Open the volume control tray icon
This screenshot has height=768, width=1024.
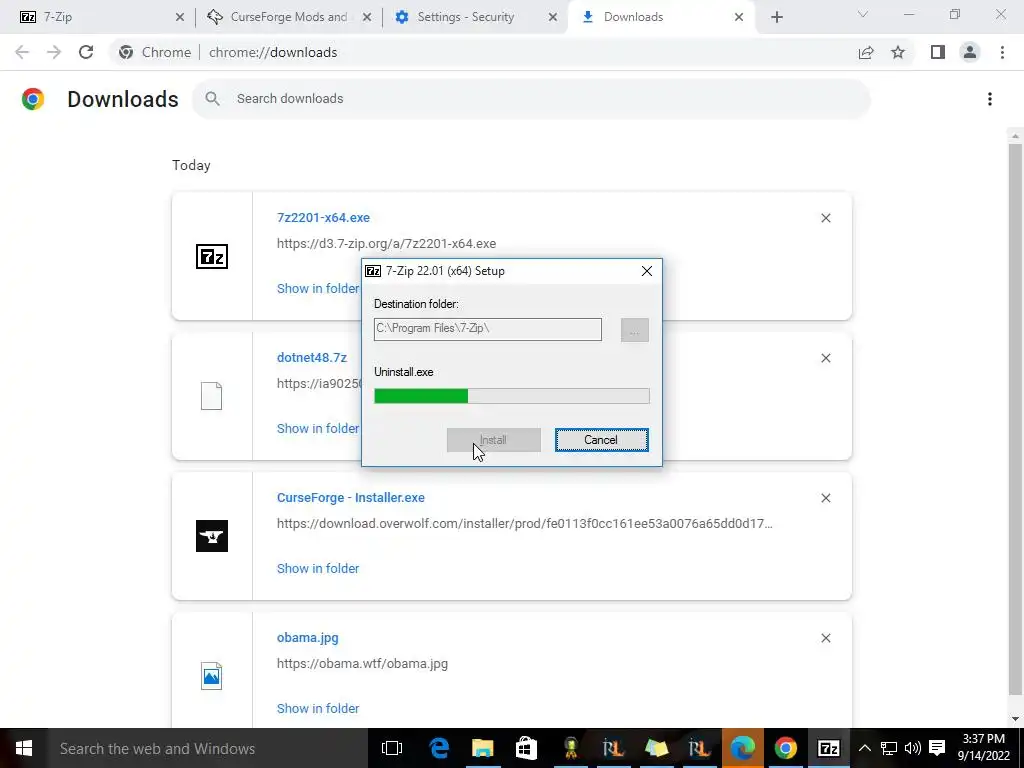[912, 748]
